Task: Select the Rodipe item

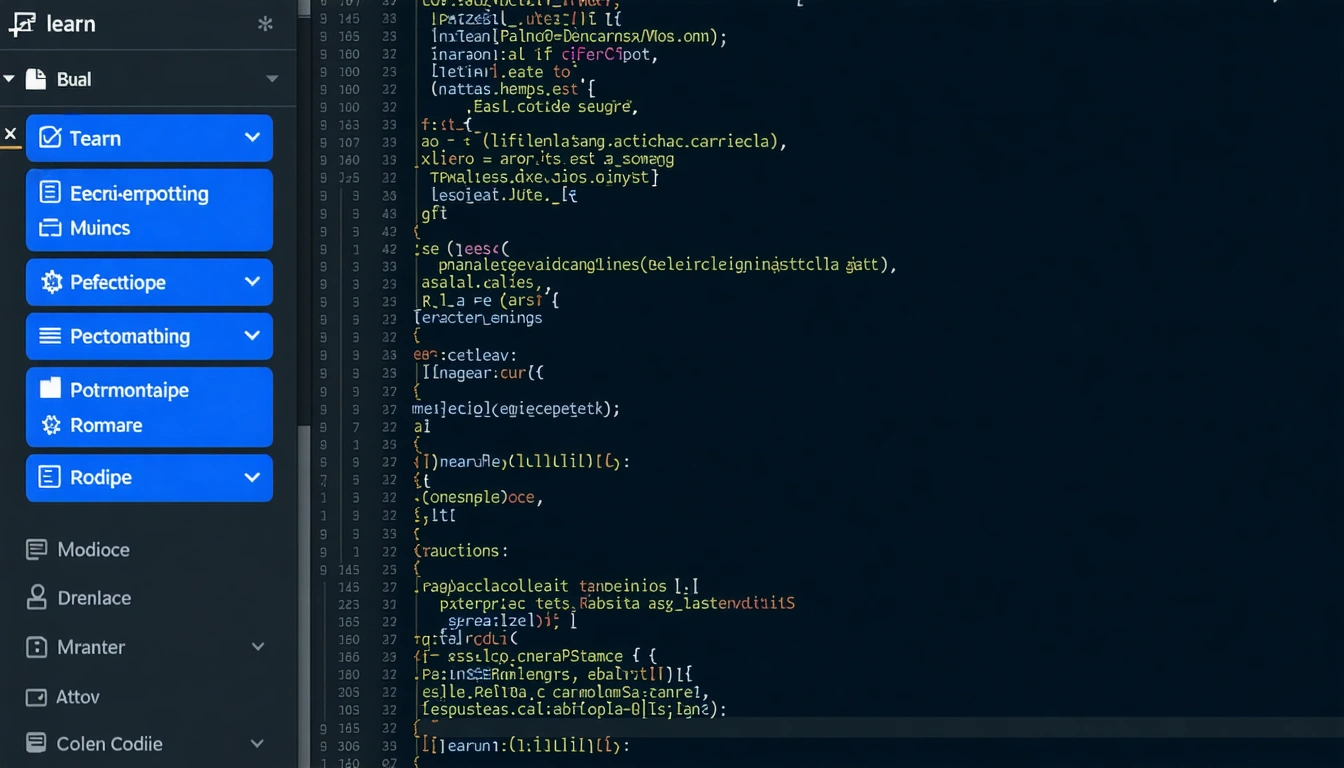Action: [149, 478]
